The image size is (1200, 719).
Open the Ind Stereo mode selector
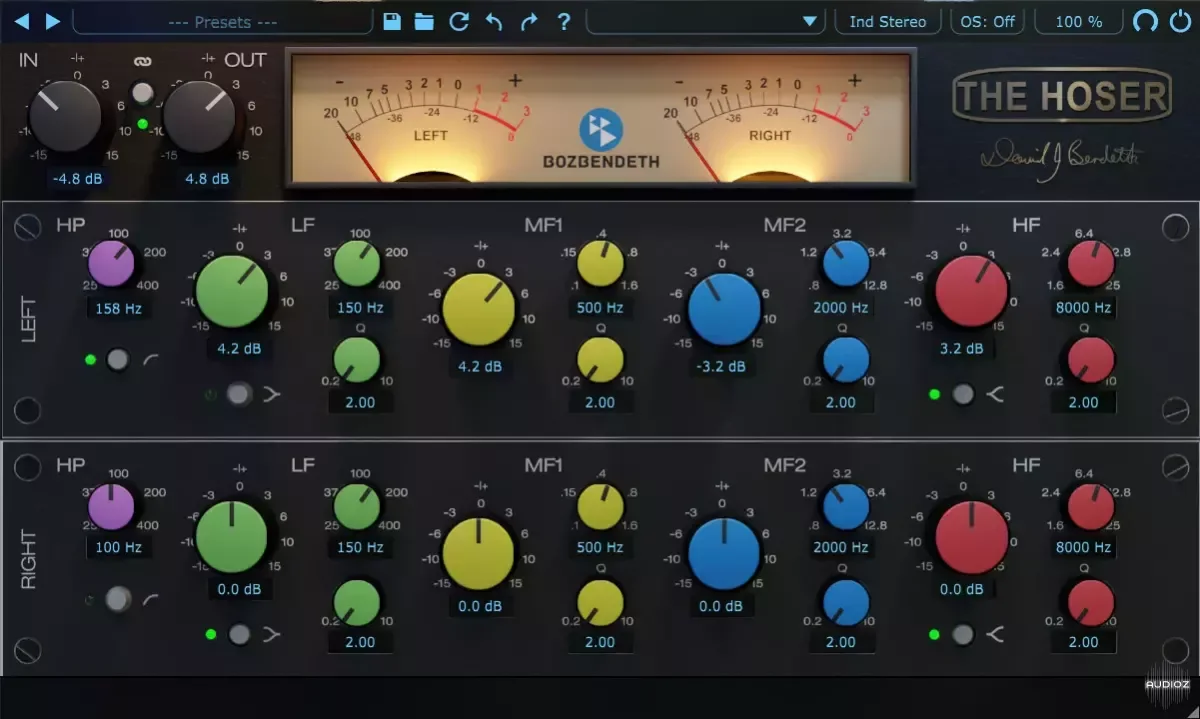point(888,21)
